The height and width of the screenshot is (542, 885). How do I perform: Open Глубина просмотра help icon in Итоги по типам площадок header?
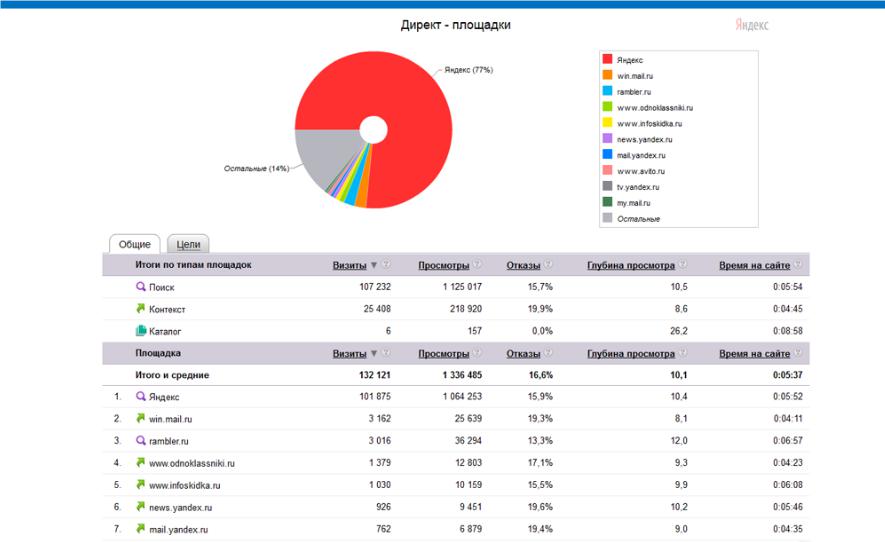point(683,265)
